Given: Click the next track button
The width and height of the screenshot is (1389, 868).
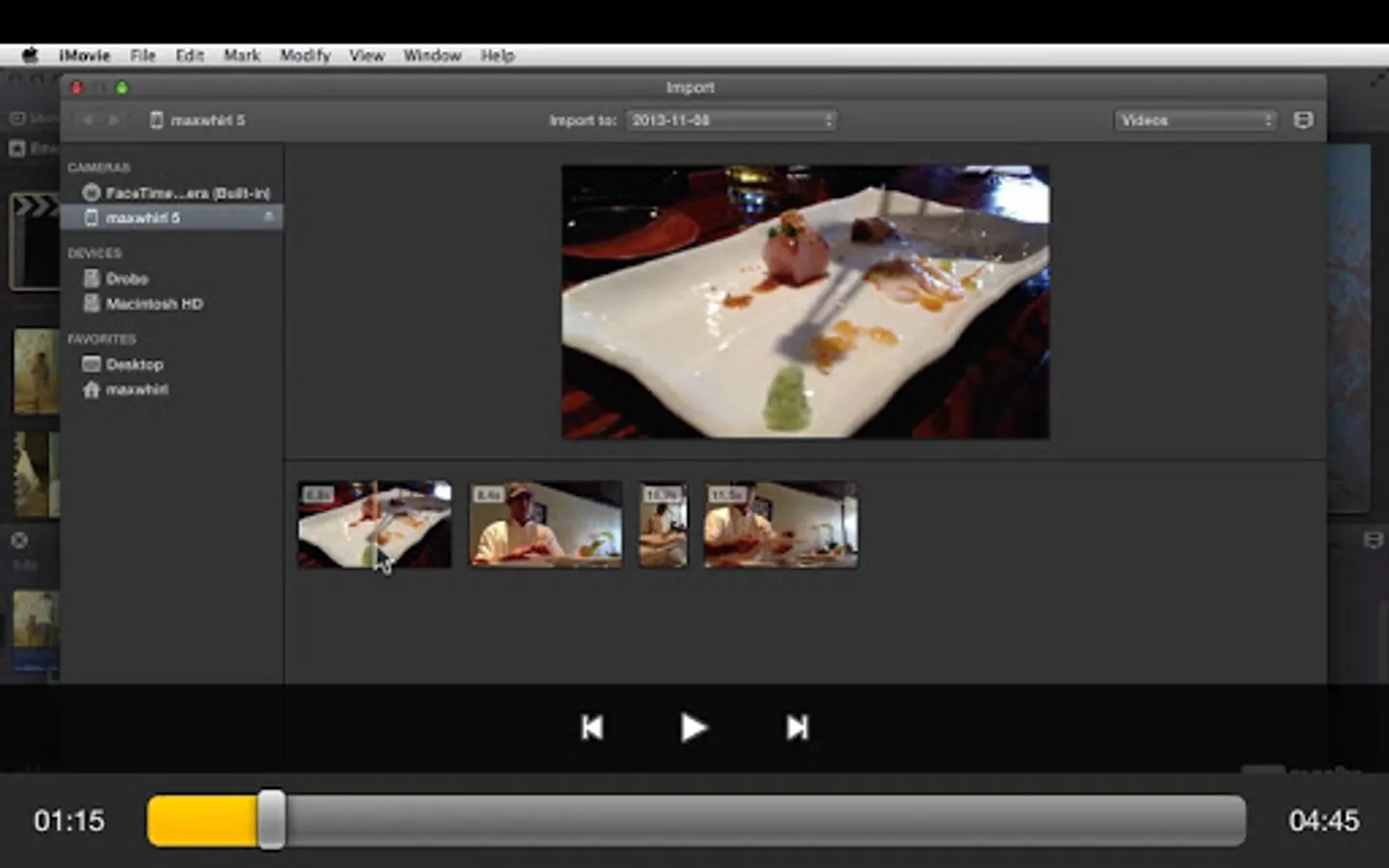Looking at the screenshot, I should [x=797, y=727].
